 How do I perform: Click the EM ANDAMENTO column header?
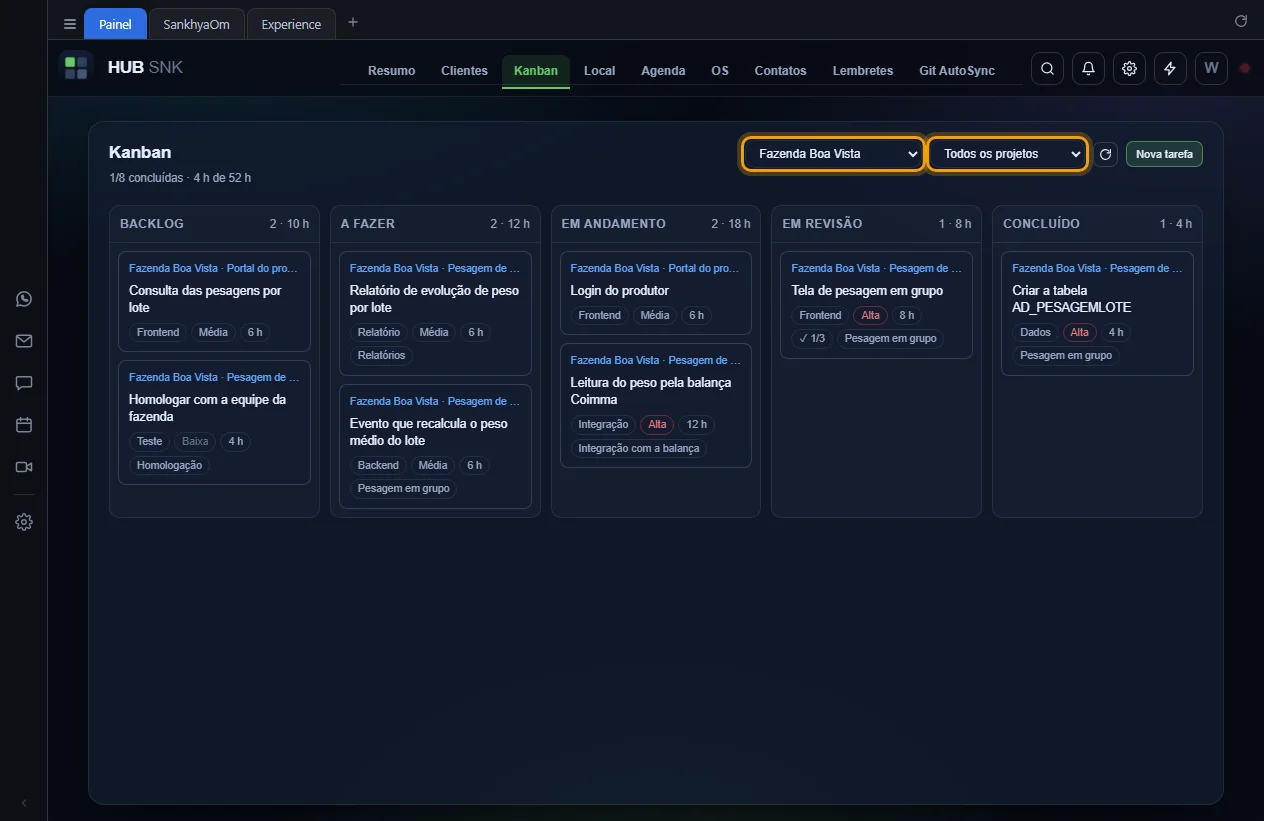656,223
